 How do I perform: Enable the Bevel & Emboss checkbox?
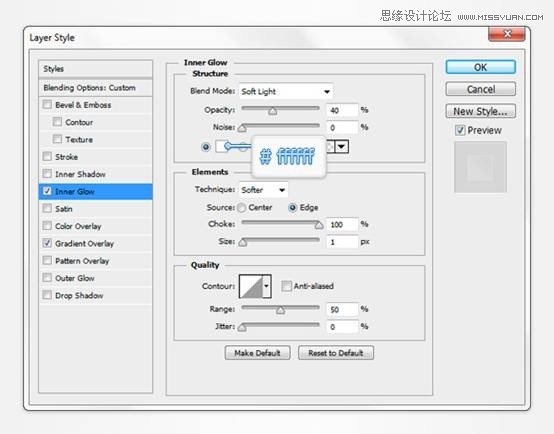(x=47, y=105)
